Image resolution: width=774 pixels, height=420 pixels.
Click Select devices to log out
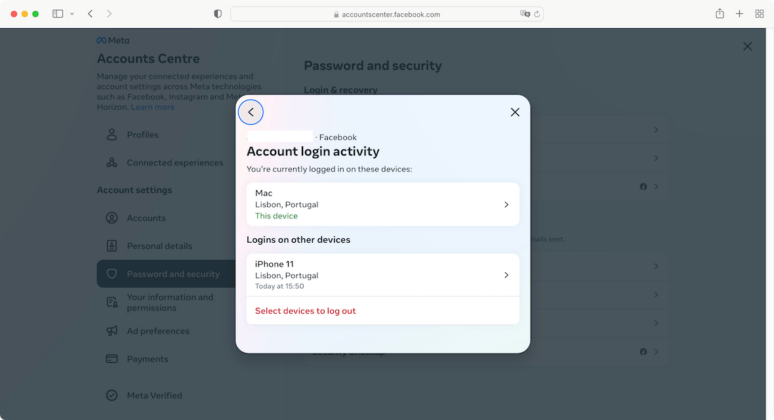click(305, 311)
